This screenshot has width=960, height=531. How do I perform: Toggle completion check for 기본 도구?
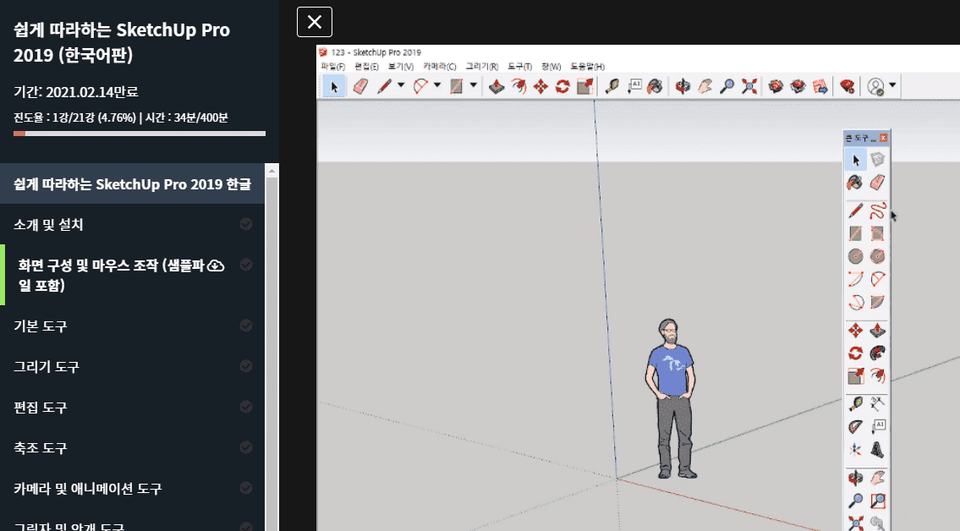coord(246,325)
